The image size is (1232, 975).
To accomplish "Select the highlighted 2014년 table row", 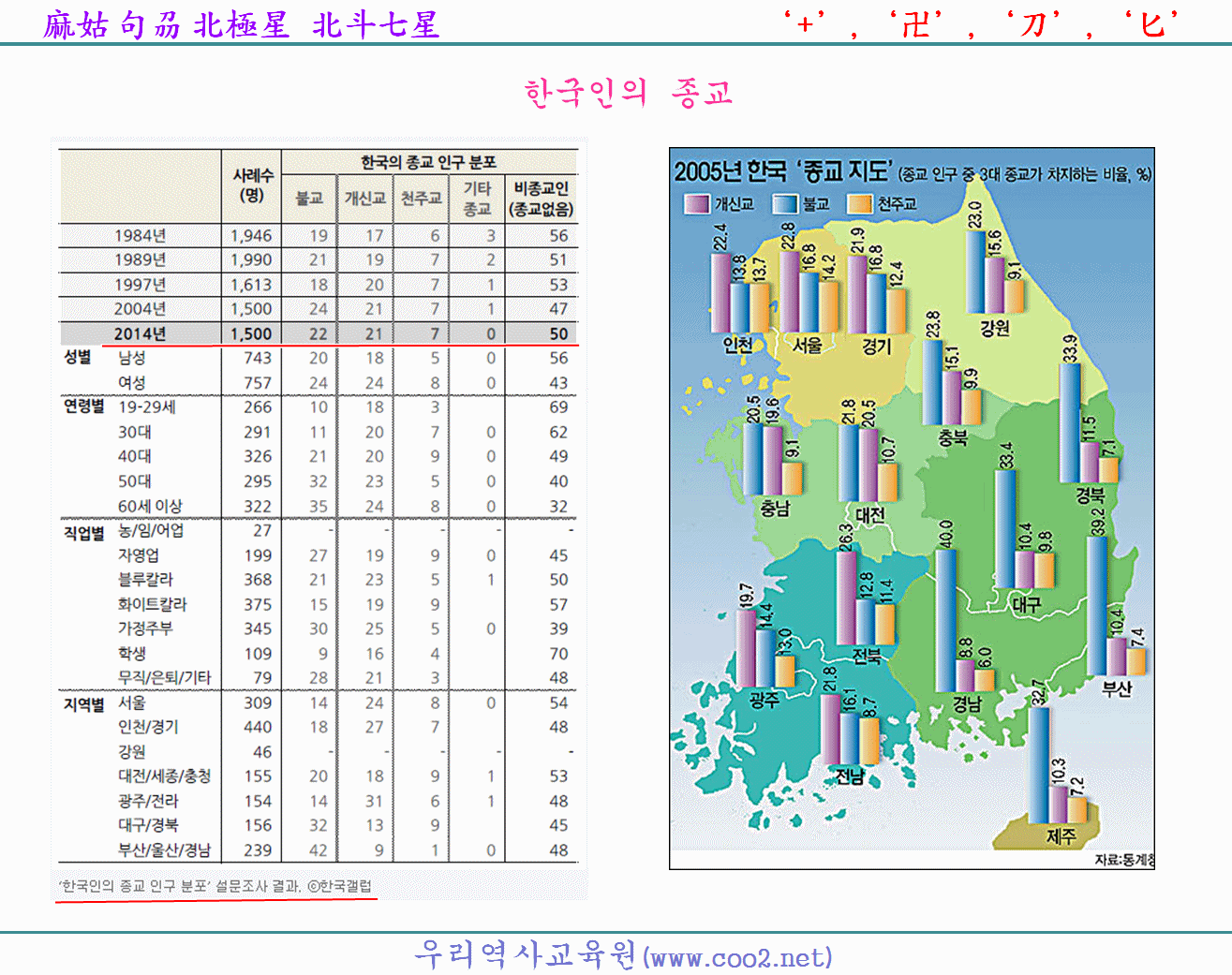I will (319, 333).
